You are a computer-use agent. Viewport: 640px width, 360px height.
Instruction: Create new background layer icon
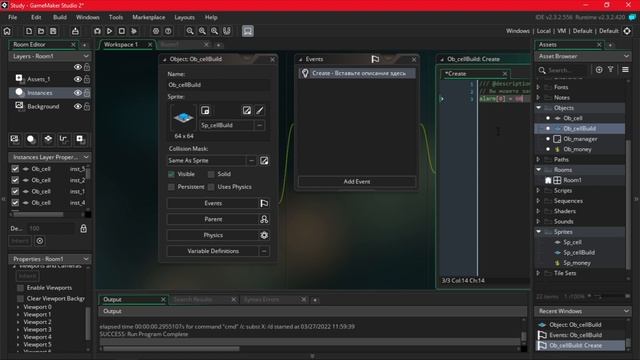point(14,139)
